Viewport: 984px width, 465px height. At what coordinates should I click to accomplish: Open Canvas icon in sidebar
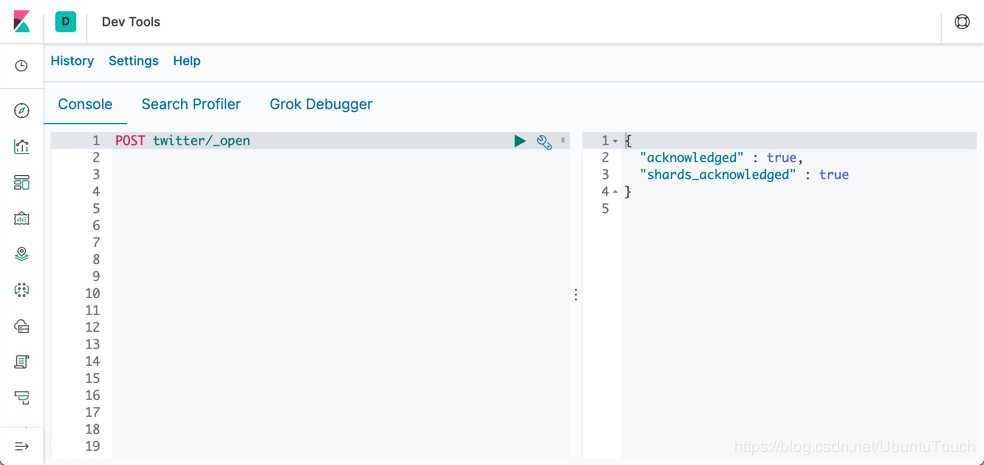click(21, 218)
